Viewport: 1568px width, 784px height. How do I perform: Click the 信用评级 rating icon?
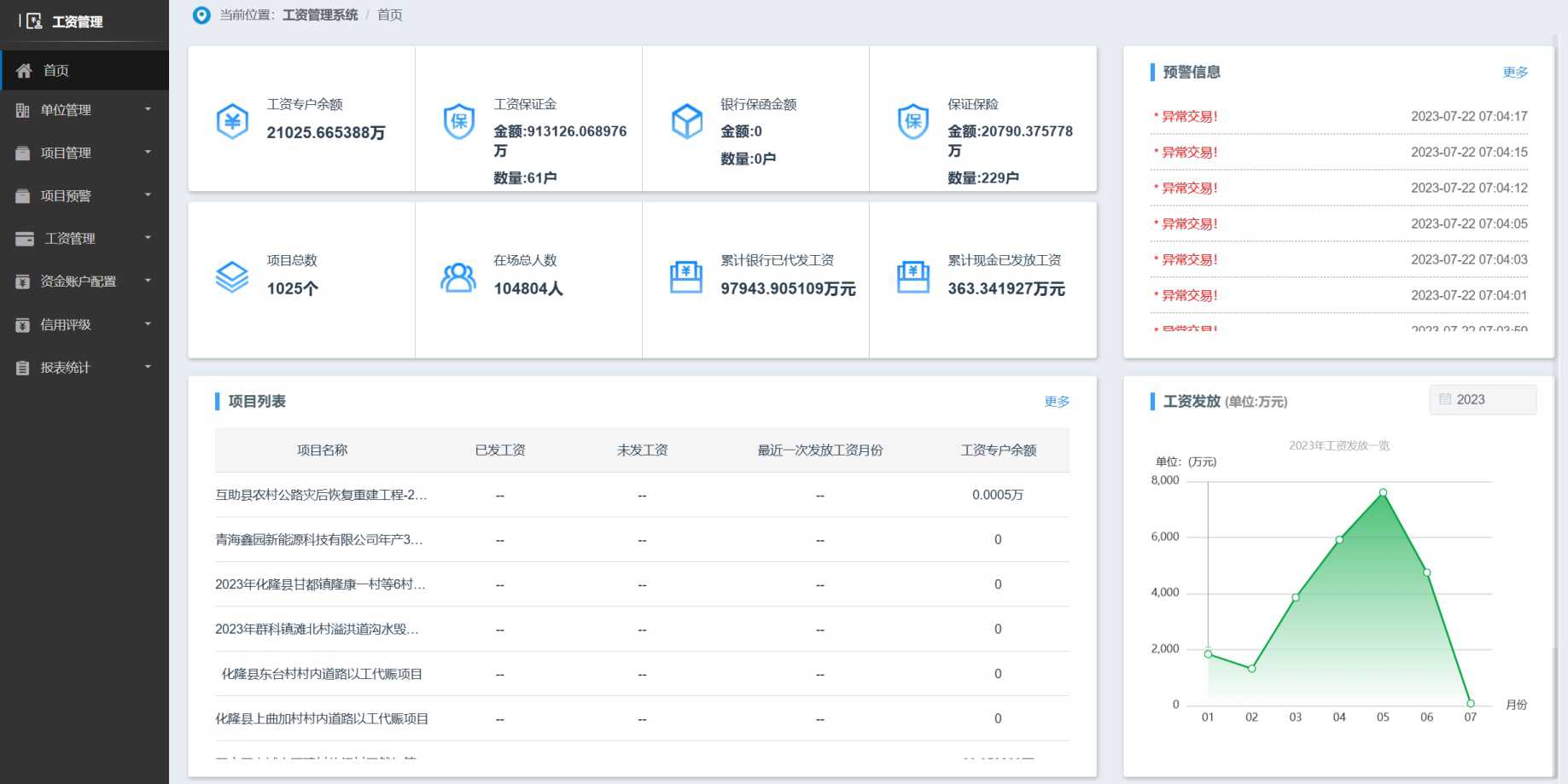pyautogui.click(x=23, y=324)
